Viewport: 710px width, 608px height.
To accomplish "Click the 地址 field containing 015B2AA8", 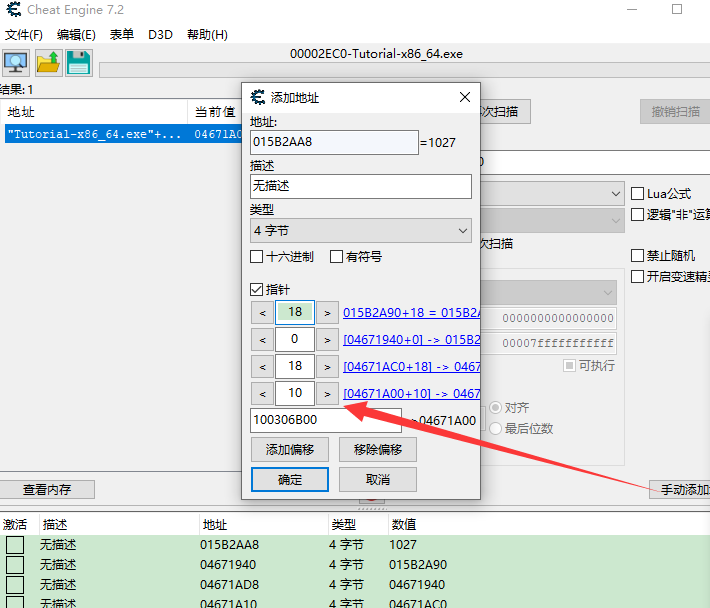I will tap(334, 142).
